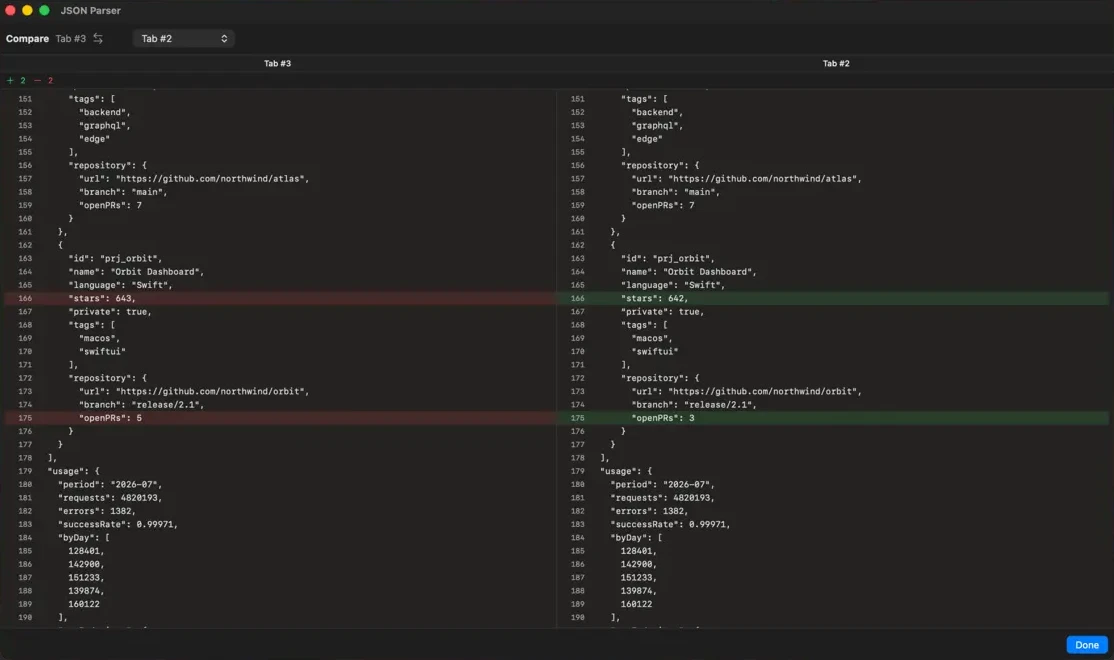This screenshot has height=660, width=1114.
Task: Close the JSON Parser window with the red button
Action: pyautogui.click(x=10, y=10)
